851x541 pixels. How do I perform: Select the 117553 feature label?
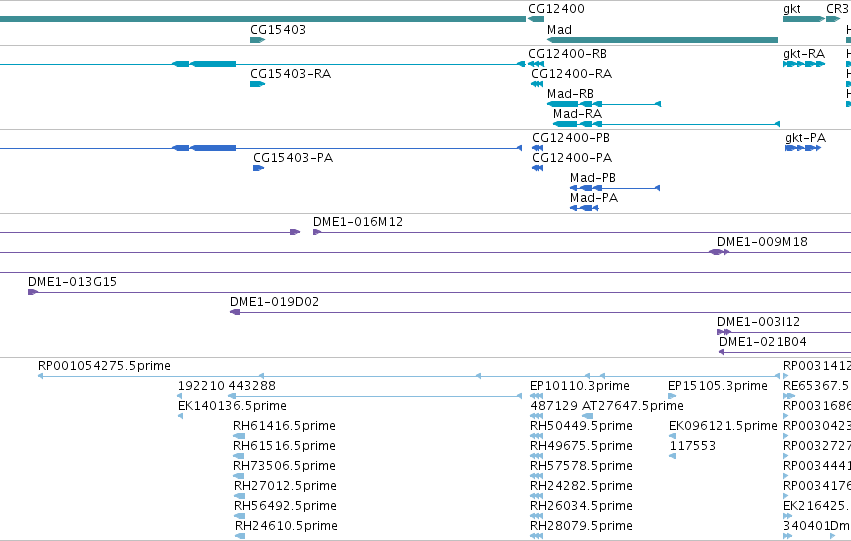click(x=693, y=446)
